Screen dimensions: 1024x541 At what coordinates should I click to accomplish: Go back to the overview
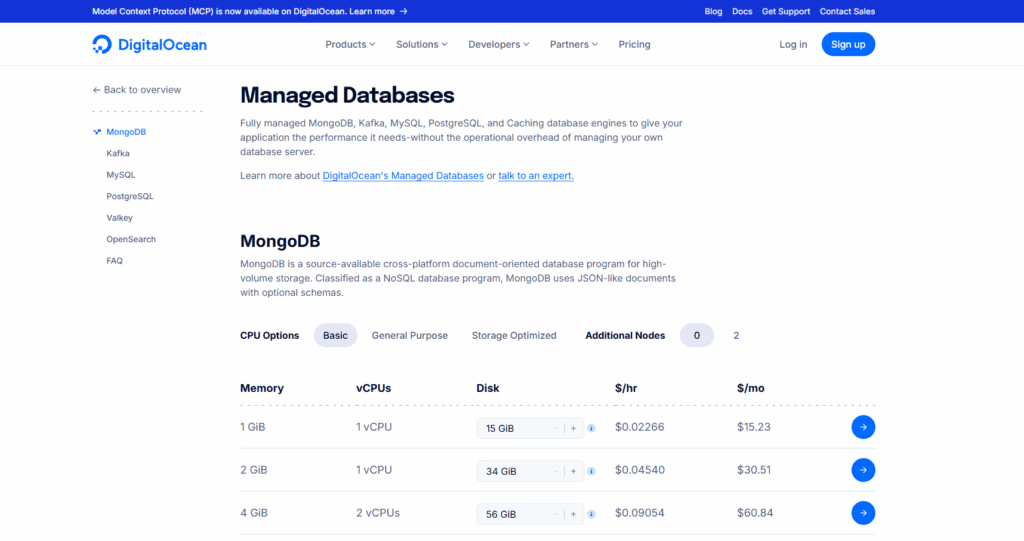point(136,90)
